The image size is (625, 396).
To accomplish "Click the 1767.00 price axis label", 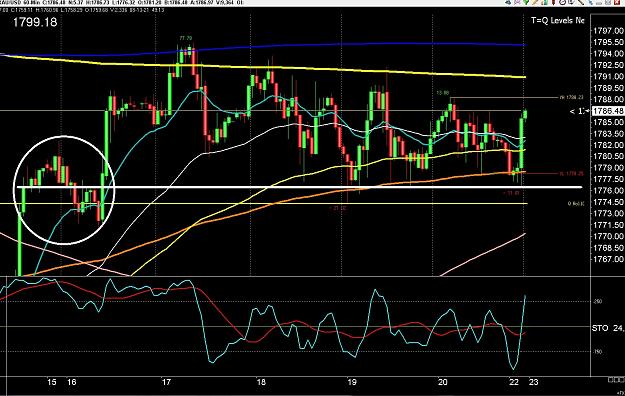I will pos(608,259).
